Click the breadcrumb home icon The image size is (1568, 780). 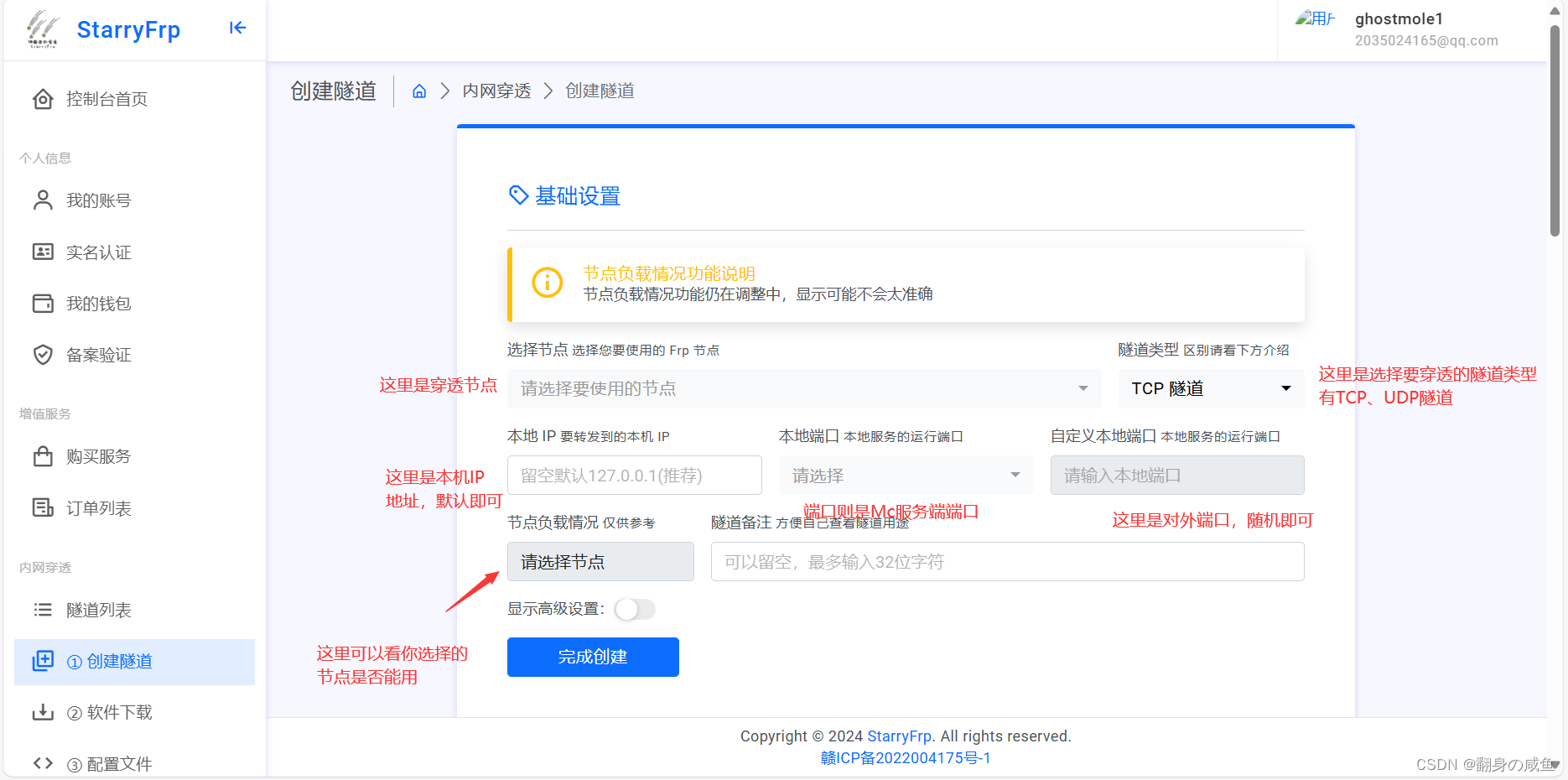[419, 91]
